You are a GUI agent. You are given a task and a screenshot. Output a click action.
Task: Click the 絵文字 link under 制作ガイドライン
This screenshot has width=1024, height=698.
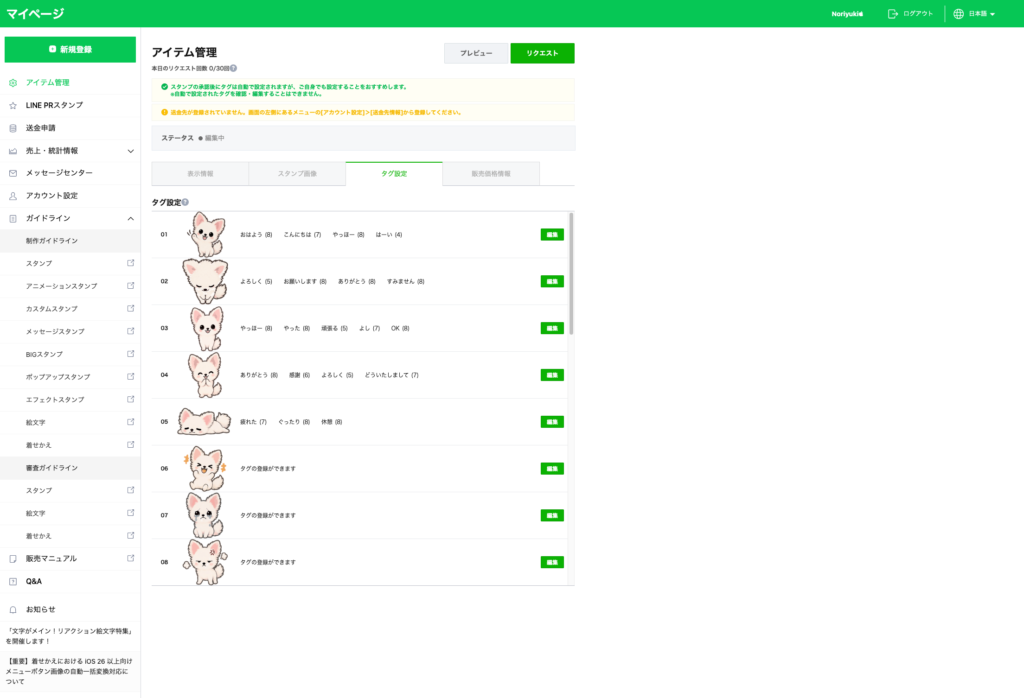[36, 422]
